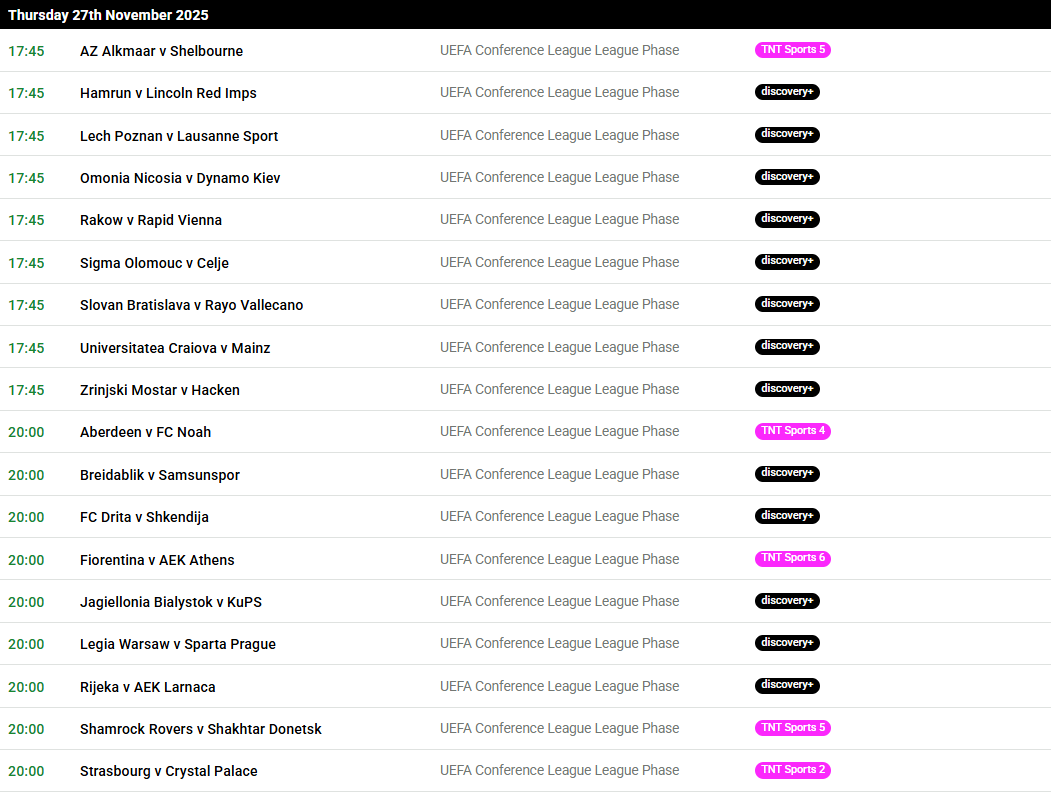This screenshot has width=1051, height=794.
Task: Click 17:45 time in Sigma Olomouc row
Action: coord(26,263)
